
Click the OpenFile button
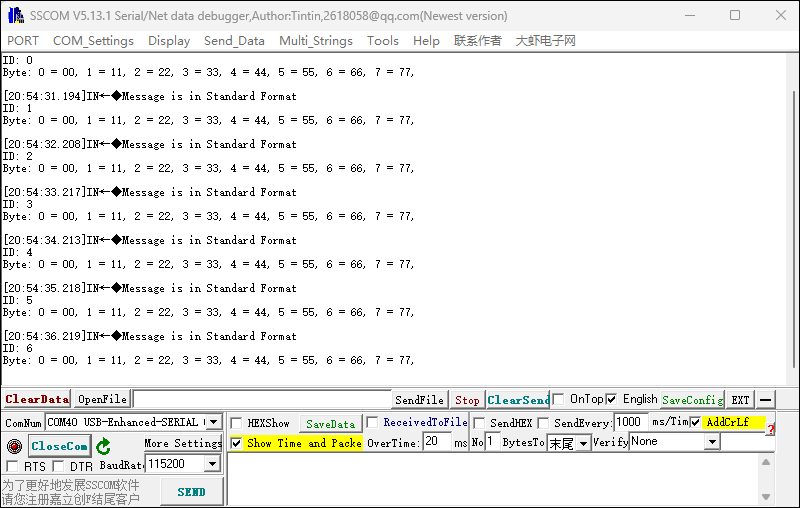tap(102, 399)
